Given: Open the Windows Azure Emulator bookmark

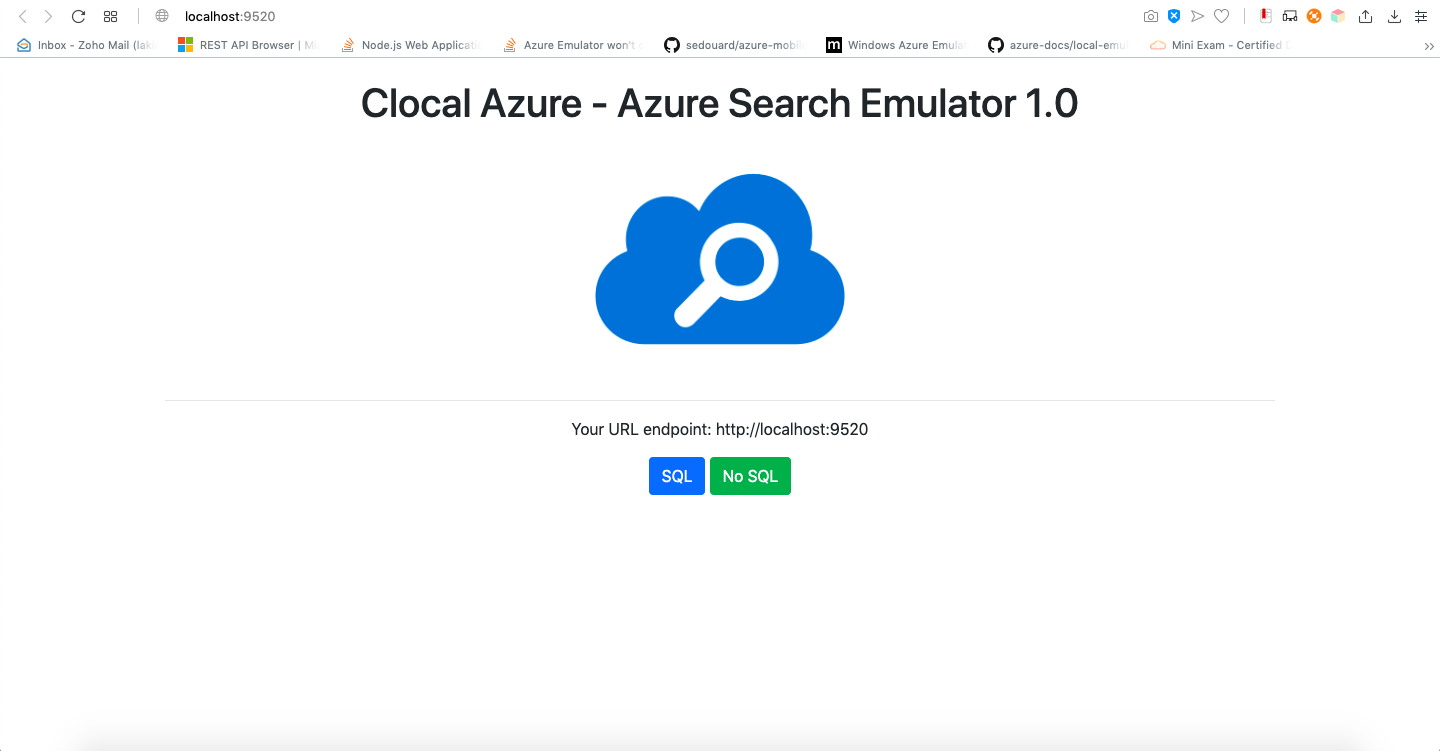Looking at the screenshot, I should coord(897,45).
